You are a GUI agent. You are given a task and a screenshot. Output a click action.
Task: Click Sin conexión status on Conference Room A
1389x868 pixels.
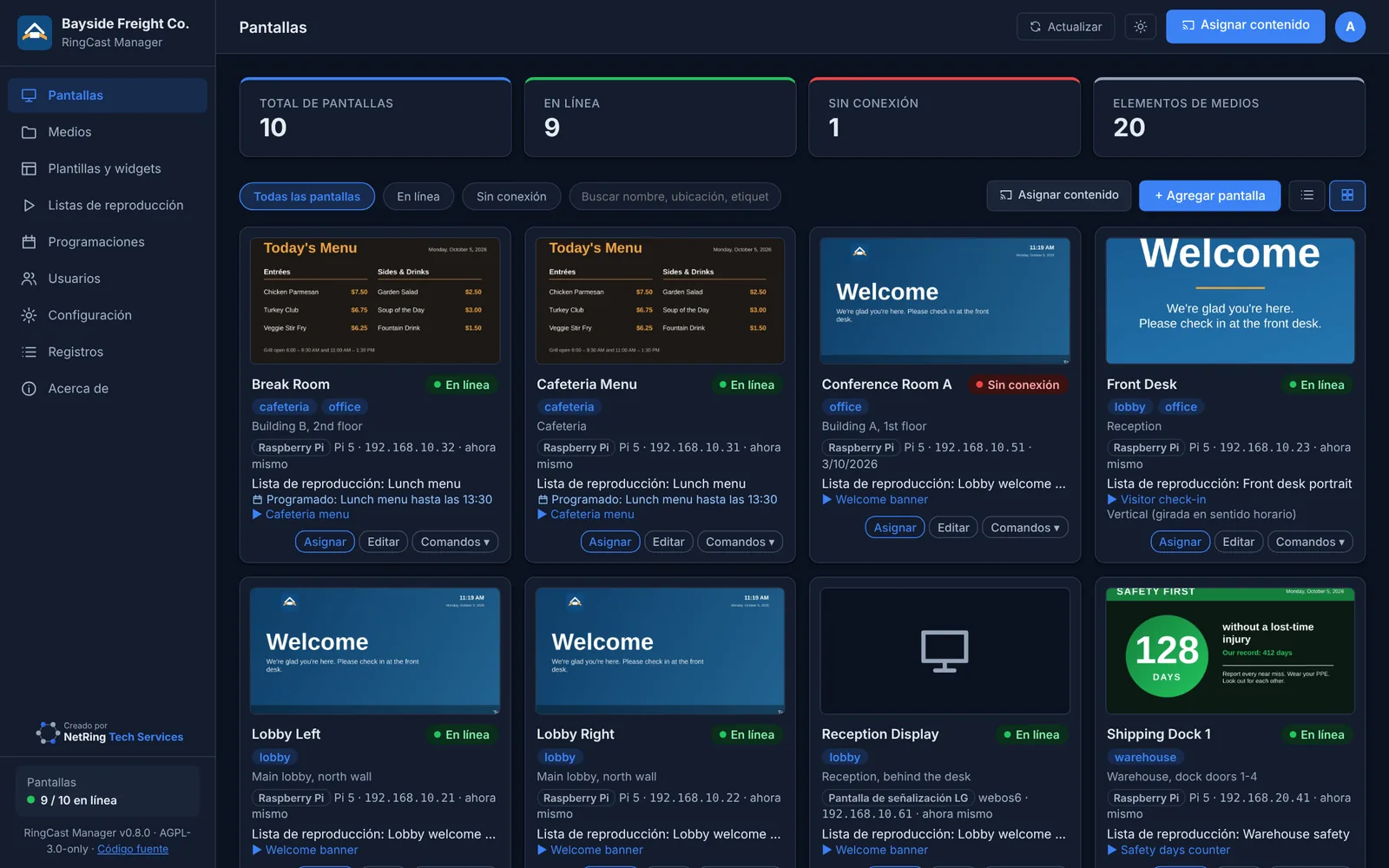tap(1017, 385)
